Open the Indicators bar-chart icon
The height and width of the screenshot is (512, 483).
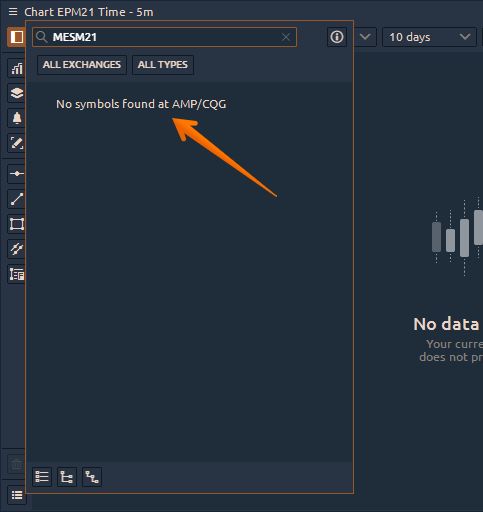coord(17,68)
